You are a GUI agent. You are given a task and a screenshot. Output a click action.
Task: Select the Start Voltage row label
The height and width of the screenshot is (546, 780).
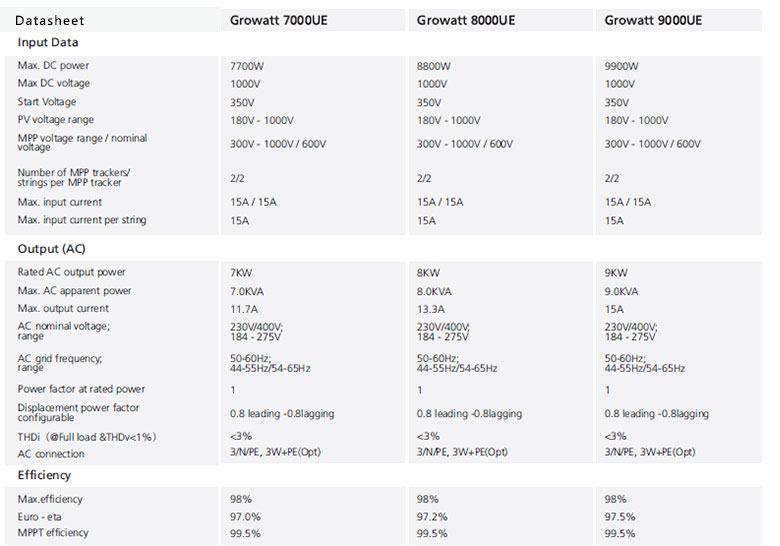pos(47,102)
